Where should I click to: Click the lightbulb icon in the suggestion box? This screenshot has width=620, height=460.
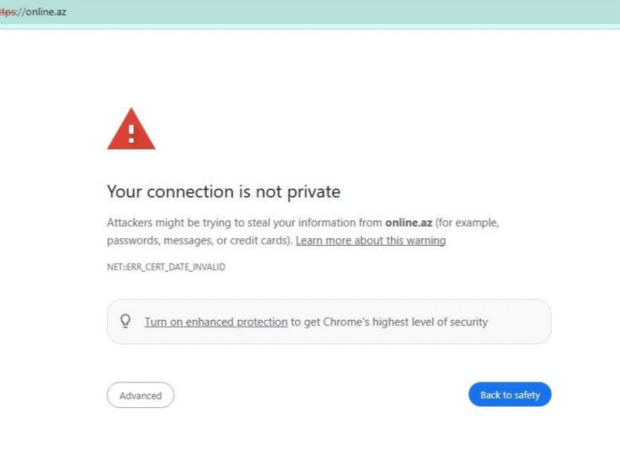click(x=125, y=322)
